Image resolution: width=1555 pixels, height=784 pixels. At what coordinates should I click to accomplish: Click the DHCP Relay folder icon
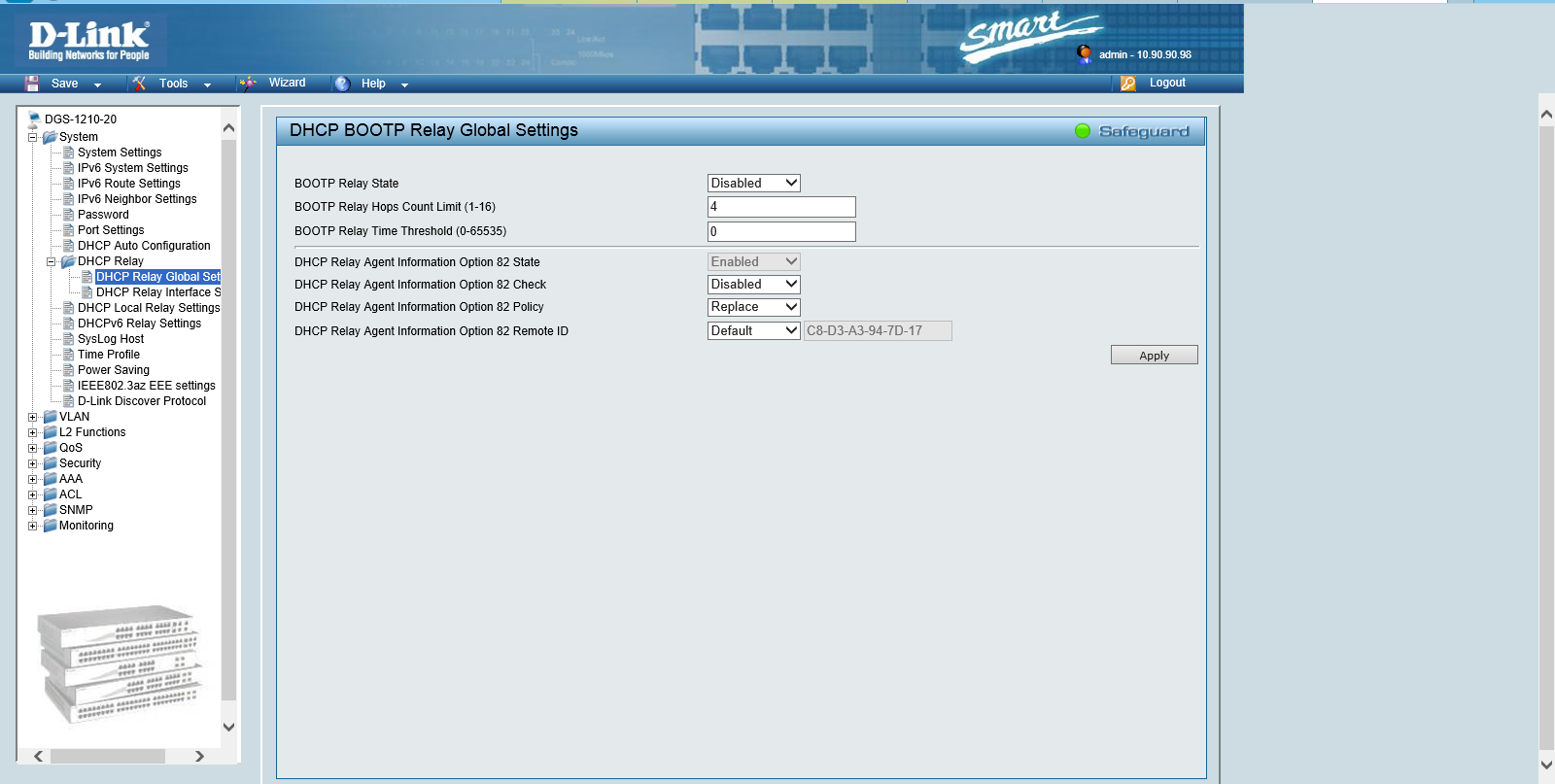[68, 261]
